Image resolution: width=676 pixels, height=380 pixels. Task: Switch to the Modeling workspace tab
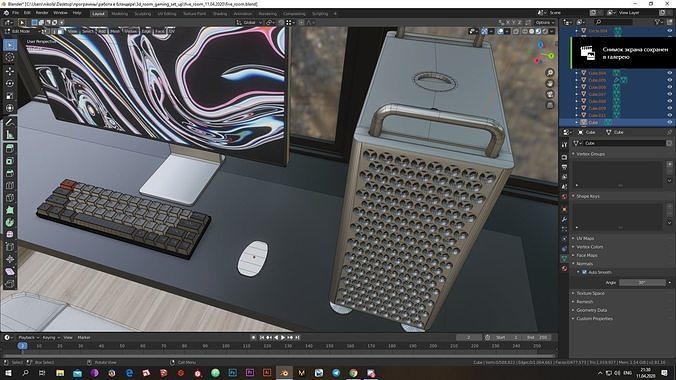point(119,14)
